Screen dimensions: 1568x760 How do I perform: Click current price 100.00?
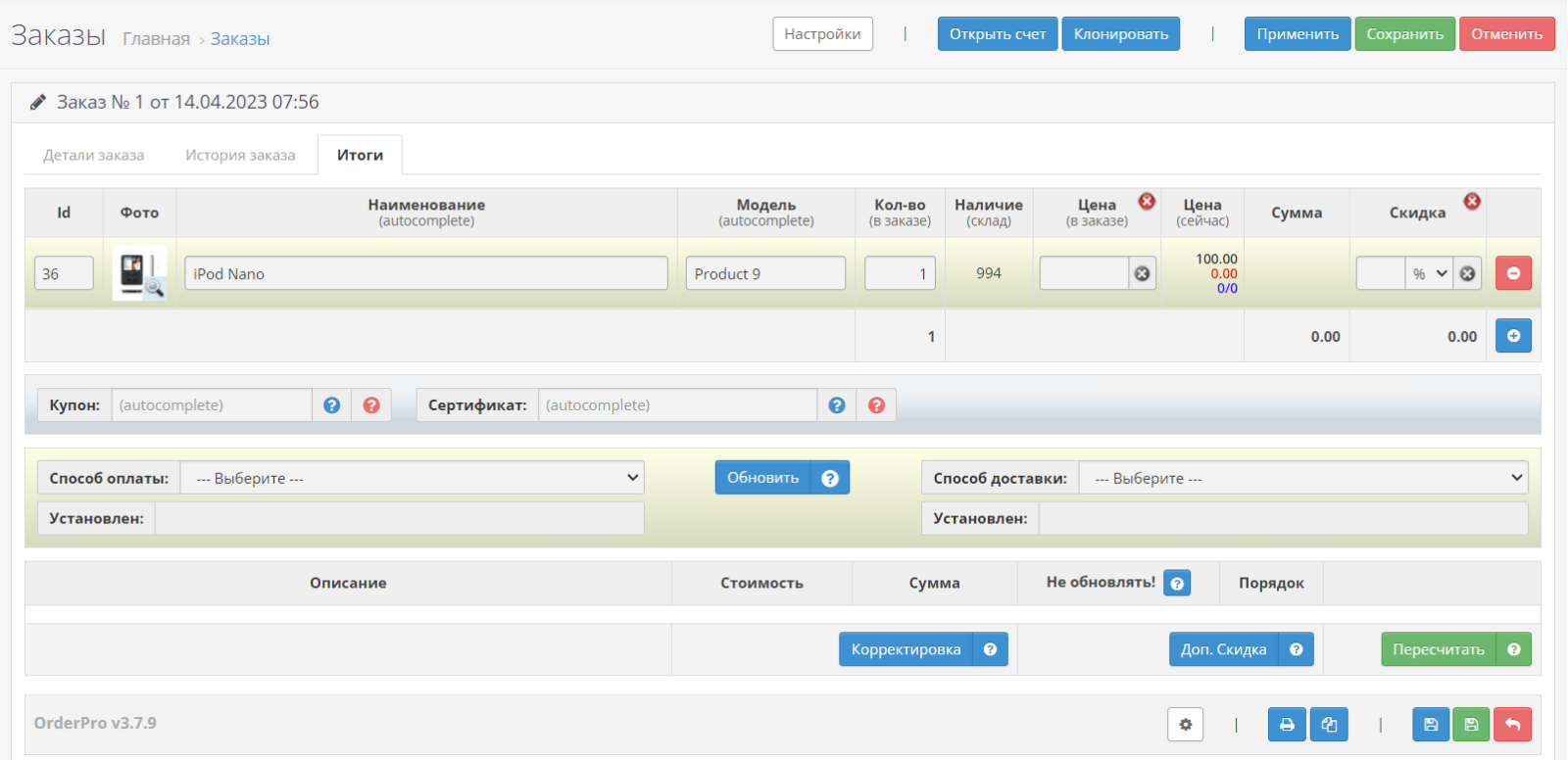click(1216, 259)
